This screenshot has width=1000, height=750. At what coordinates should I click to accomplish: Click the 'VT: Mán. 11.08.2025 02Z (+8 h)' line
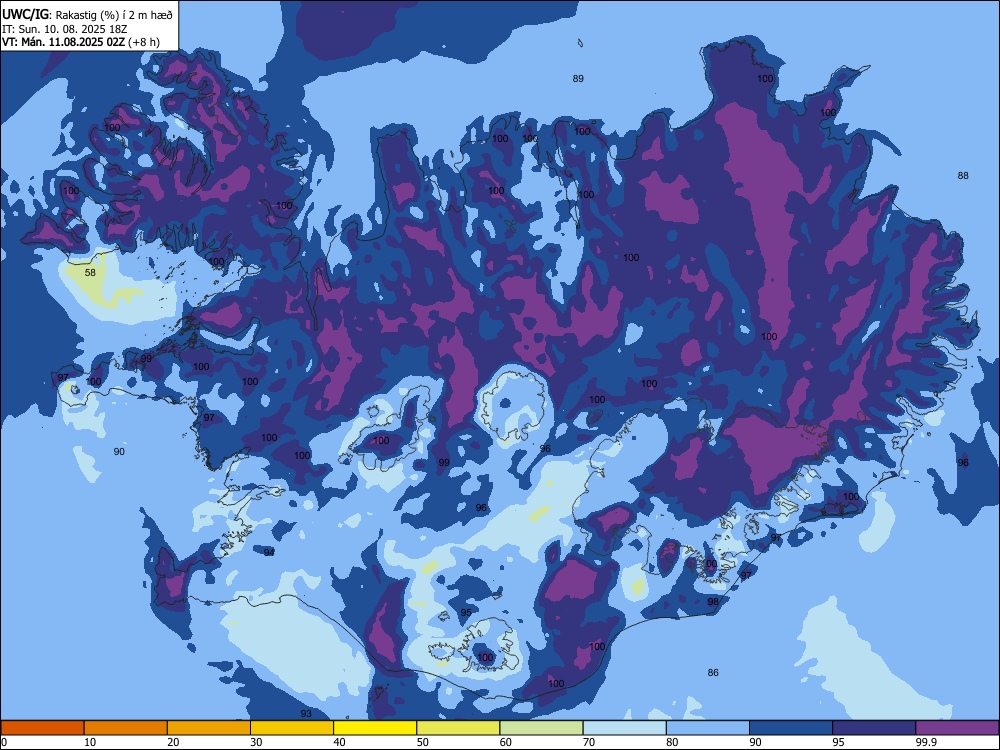81,42
